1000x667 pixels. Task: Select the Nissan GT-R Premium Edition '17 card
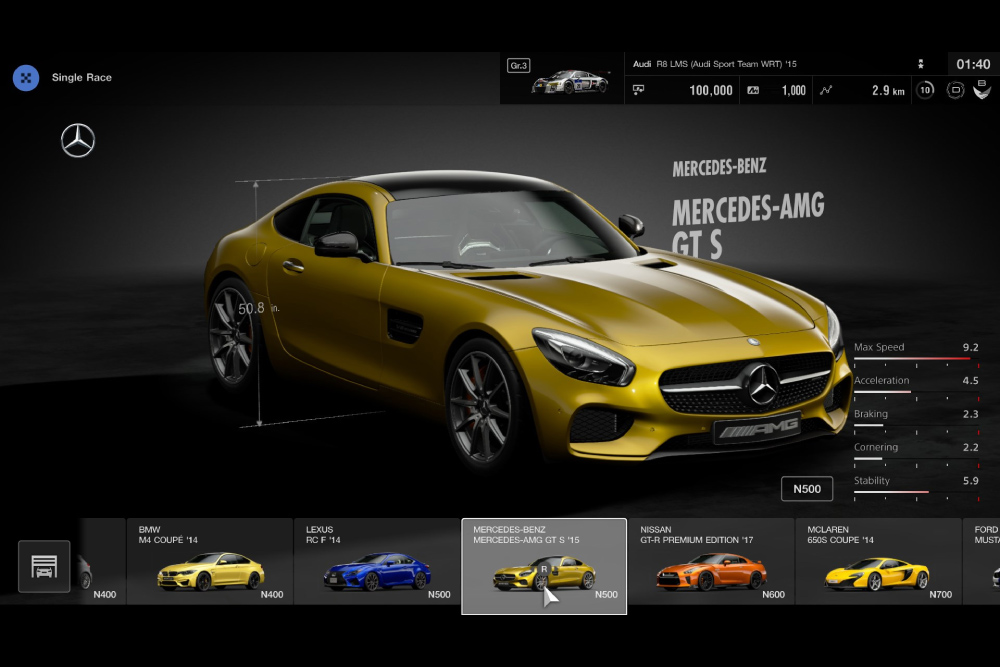(x=711, y=562)
